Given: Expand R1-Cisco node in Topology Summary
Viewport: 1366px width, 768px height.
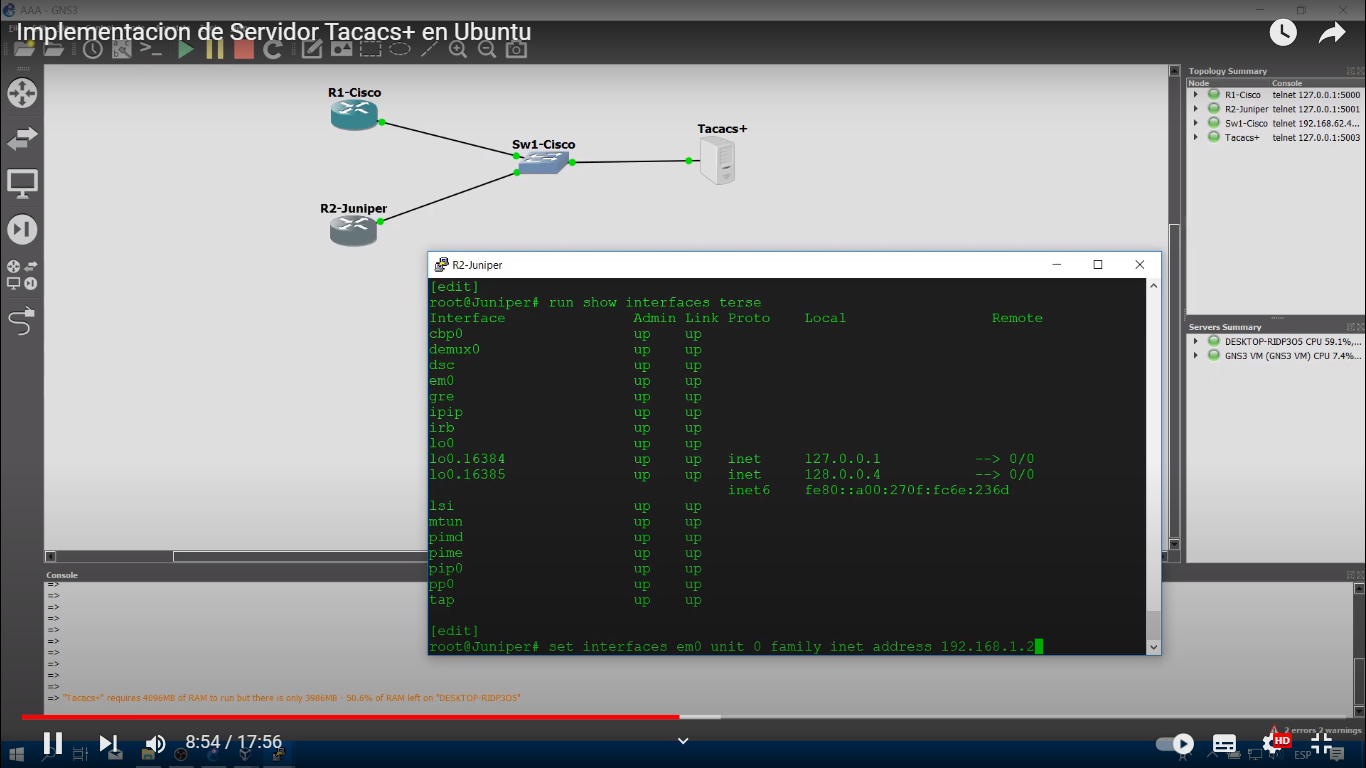Looking at the screenshot, I should pos(1195,95).
